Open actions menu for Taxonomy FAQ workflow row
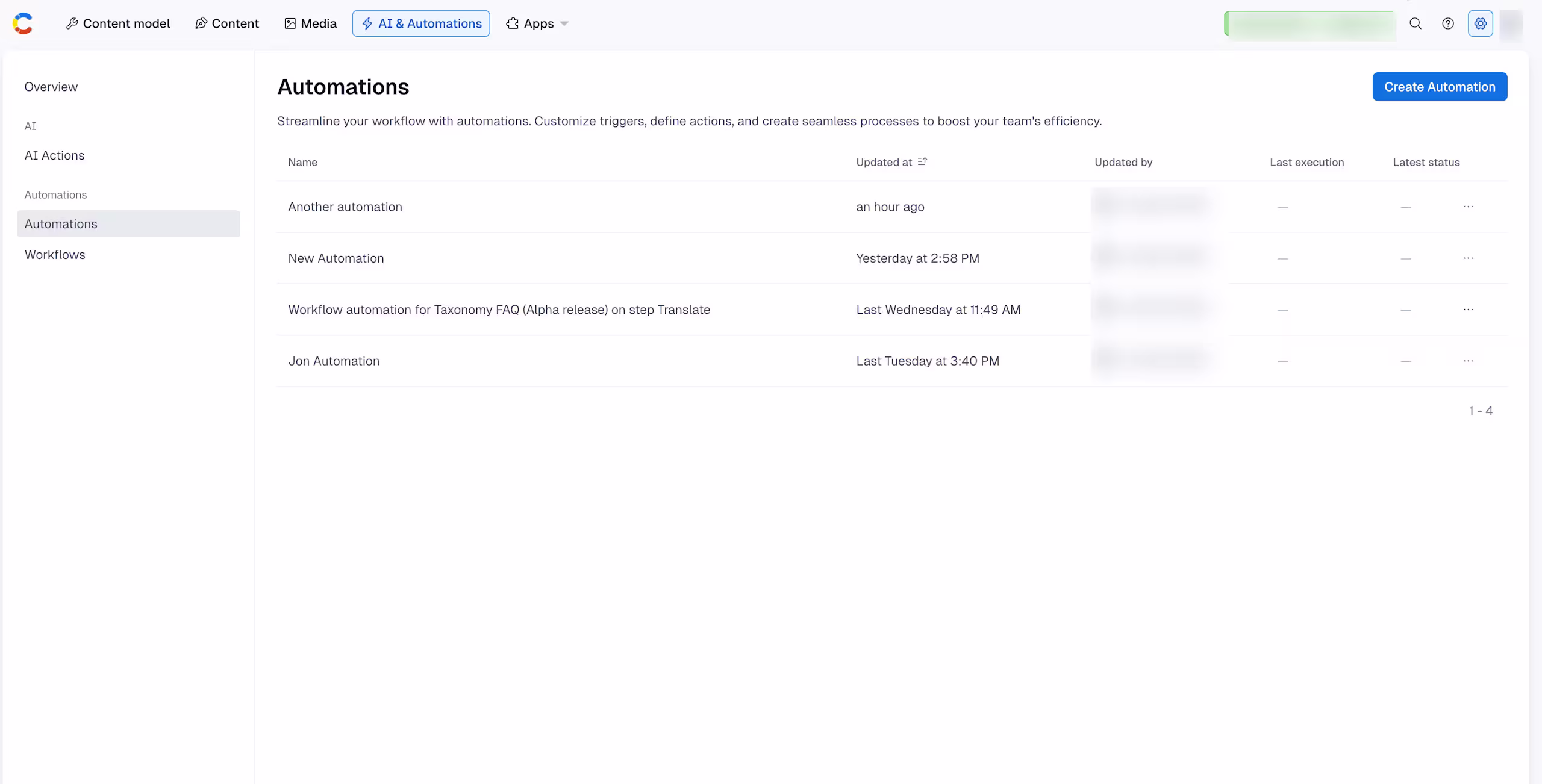This screenshot has height=784, width=1542. (1469, 310)
